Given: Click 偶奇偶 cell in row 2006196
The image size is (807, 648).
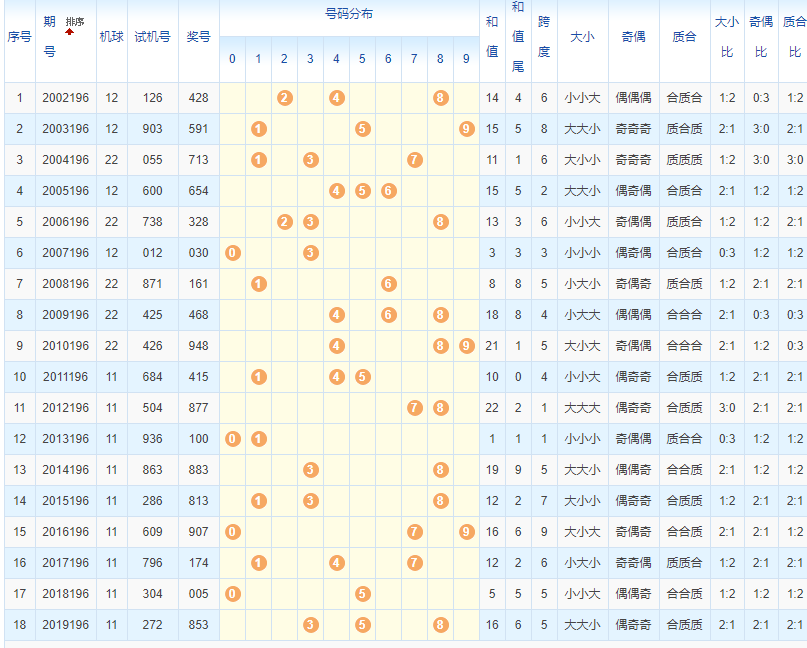Looking at the screenshot, I should [x=633, y=222].
